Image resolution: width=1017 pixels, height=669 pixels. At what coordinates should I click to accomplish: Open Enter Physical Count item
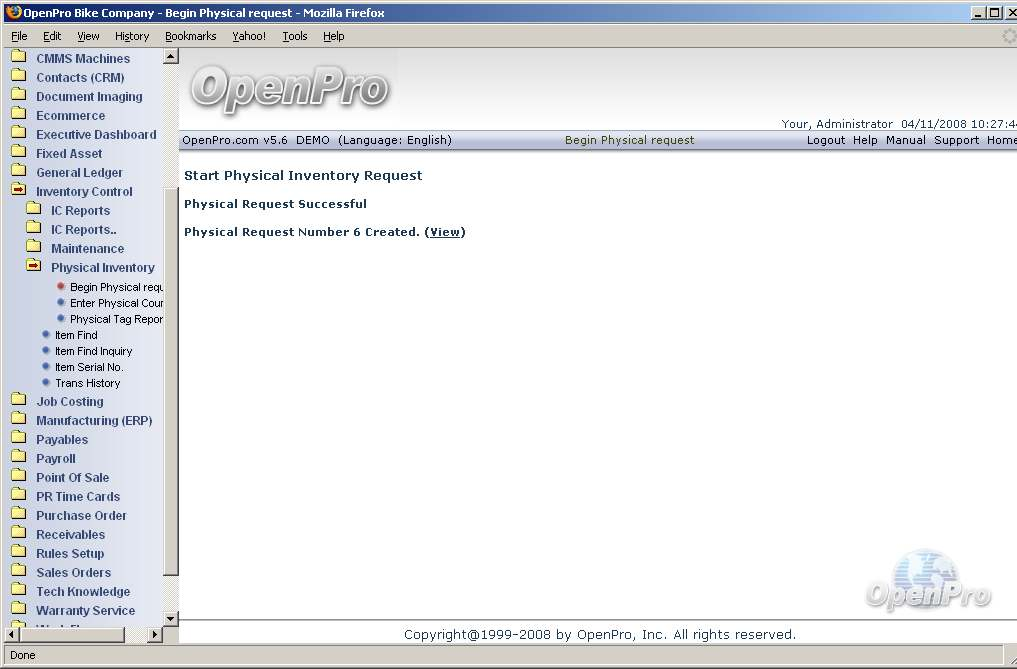click(x=116, y=303)
